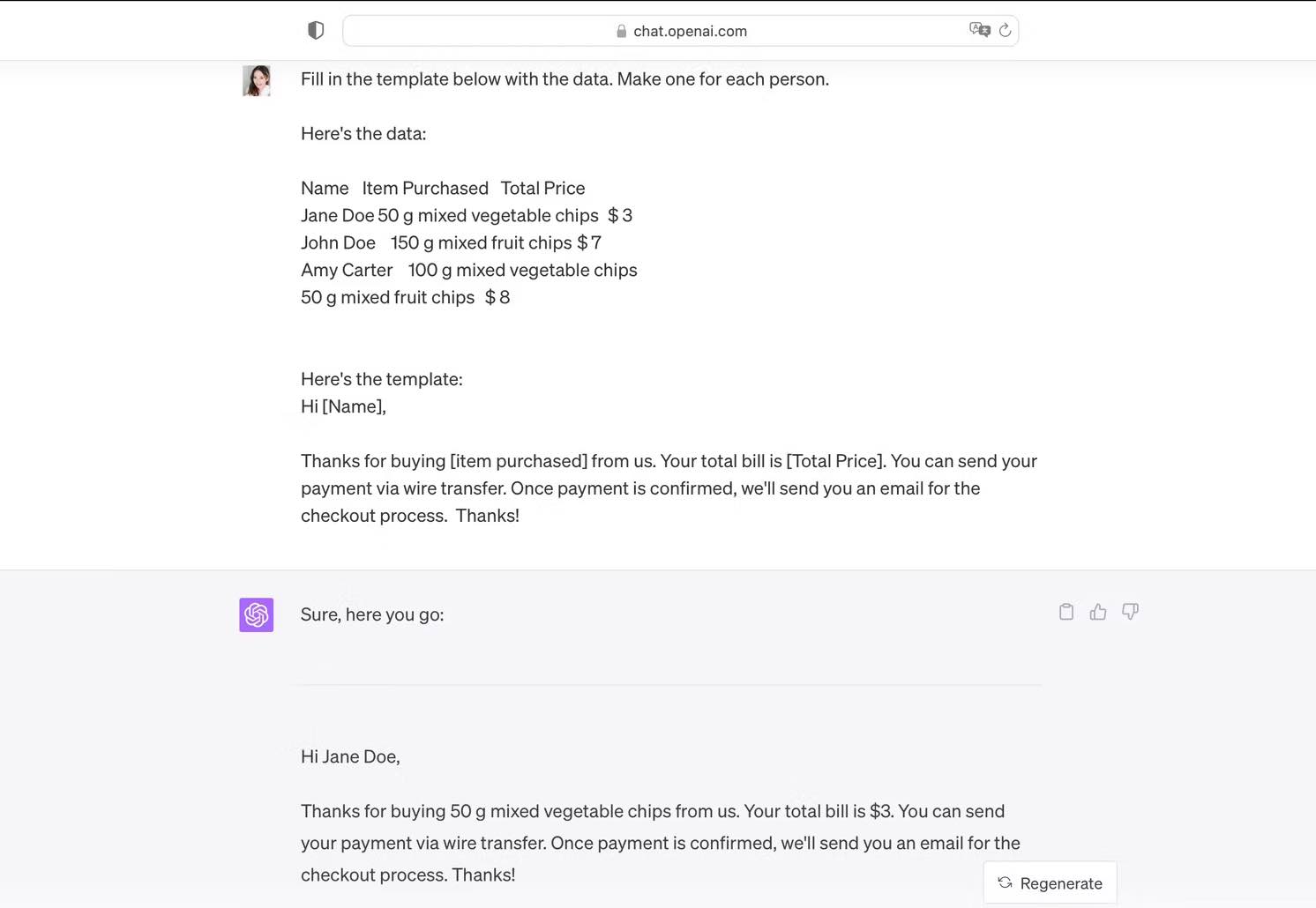
Task: Copy the response with clipboard icon
Action: pos(1066,612)
